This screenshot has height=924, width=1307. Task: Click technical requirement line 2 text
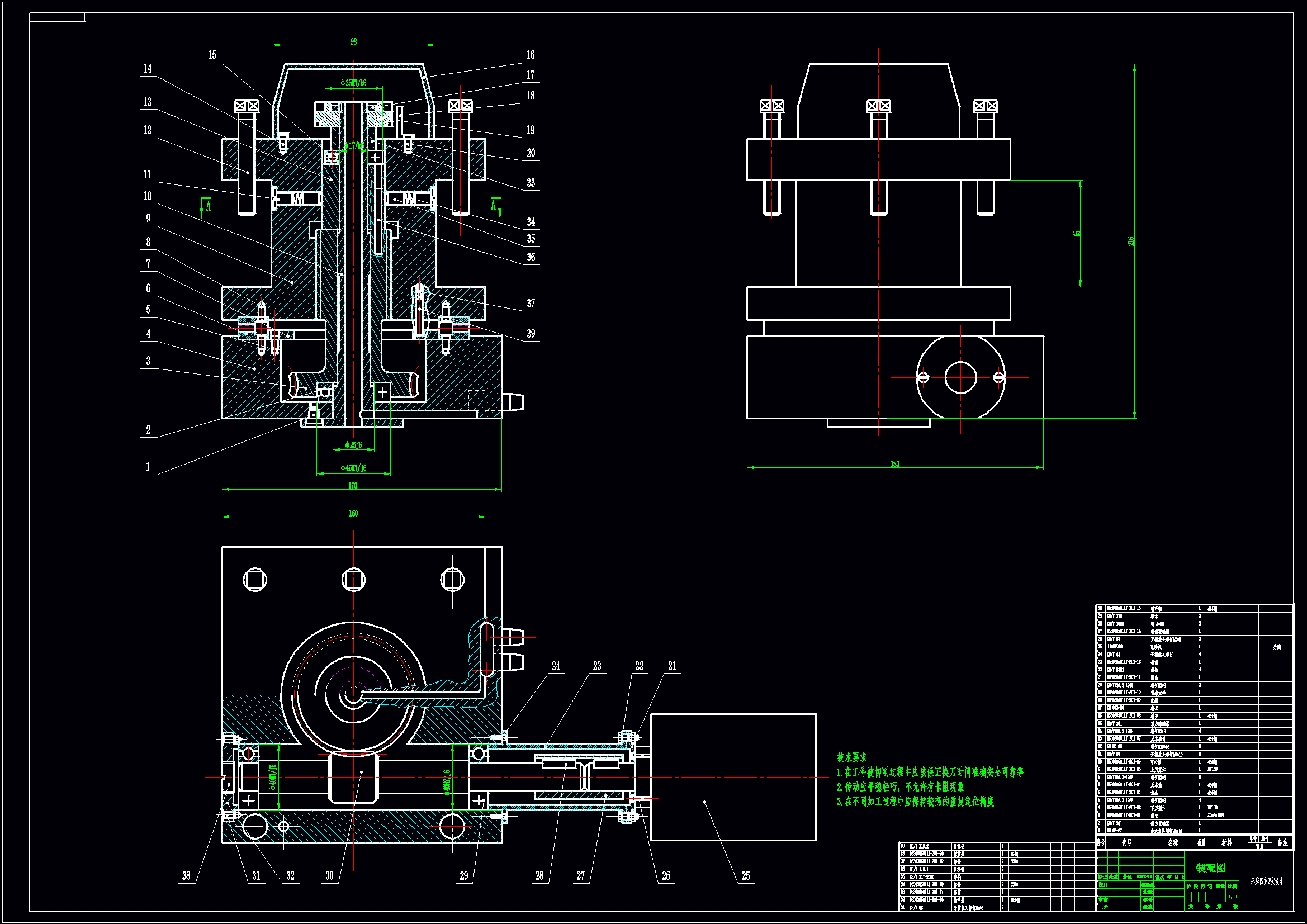pyautogui.click(x=900, y=787)
